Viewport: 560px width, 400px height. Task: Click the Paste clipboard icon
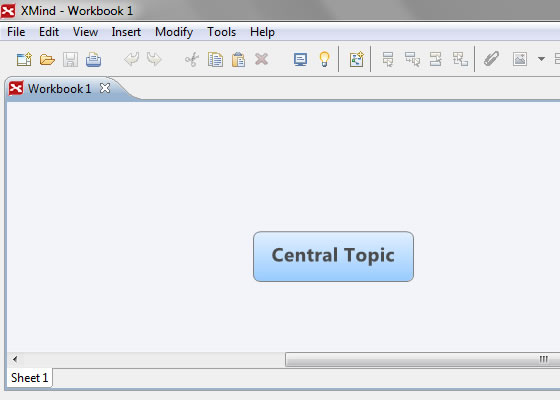(x=238, y=59)
